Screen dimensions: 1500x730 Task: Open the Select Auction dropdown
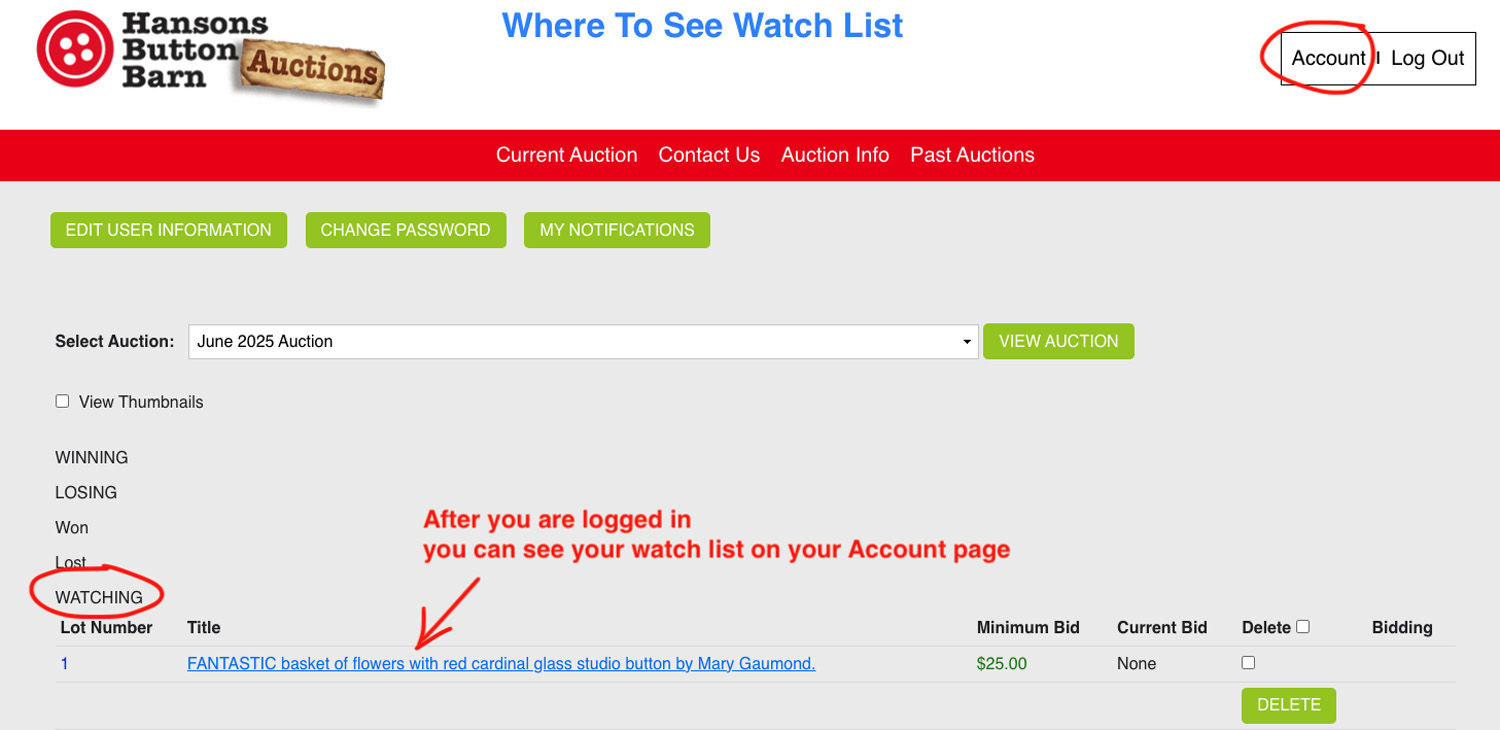pyautogui.click(x=583, y=341)
